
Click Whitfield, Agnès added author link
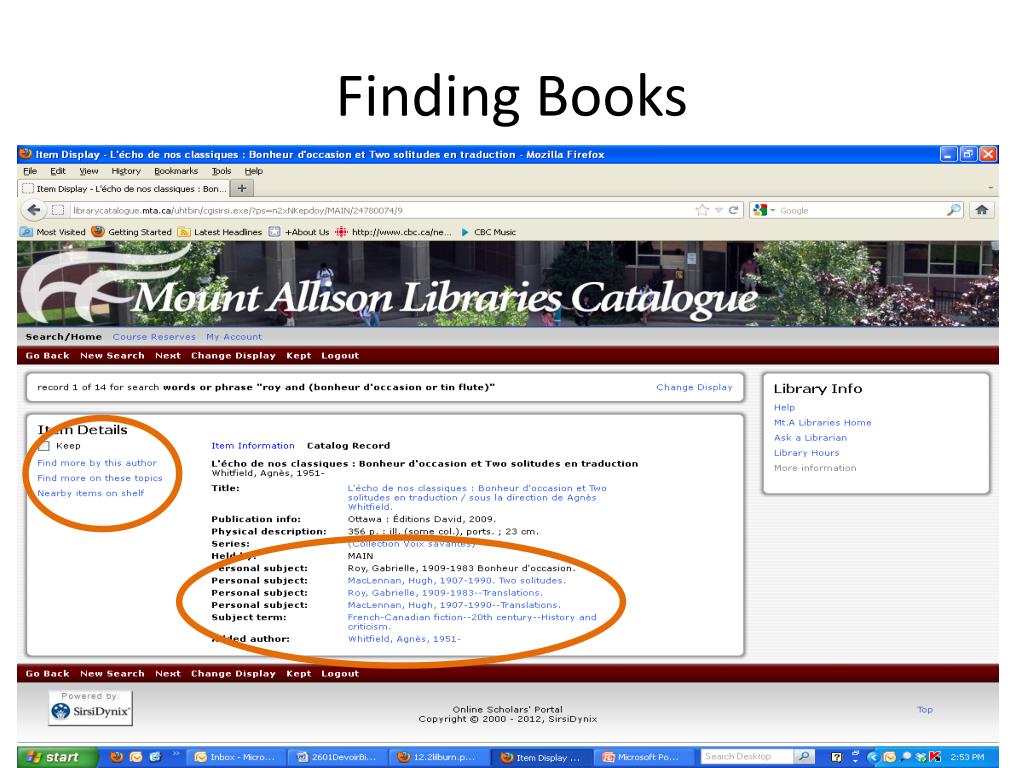[404, 639]
